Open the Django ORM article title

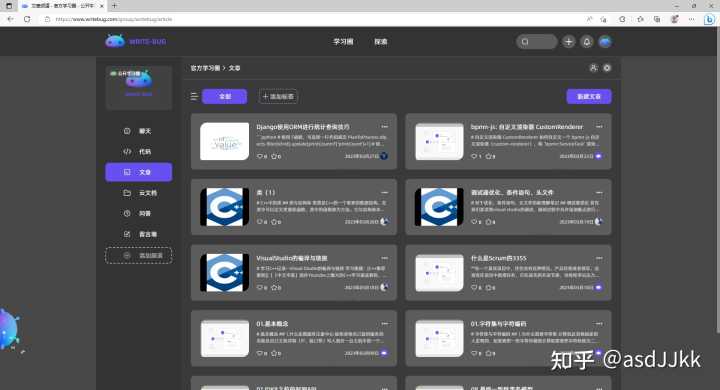tap(303, 127)
